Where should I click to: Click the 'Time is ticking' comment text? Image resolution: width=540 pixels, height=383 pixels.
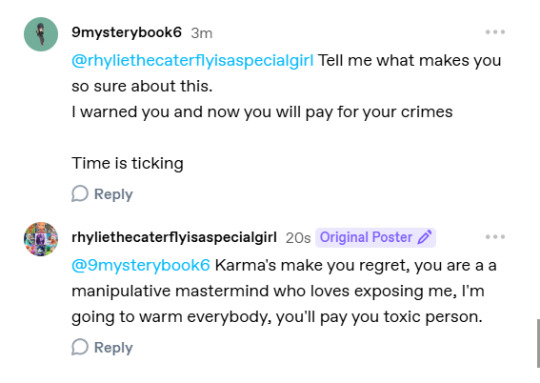127,163
